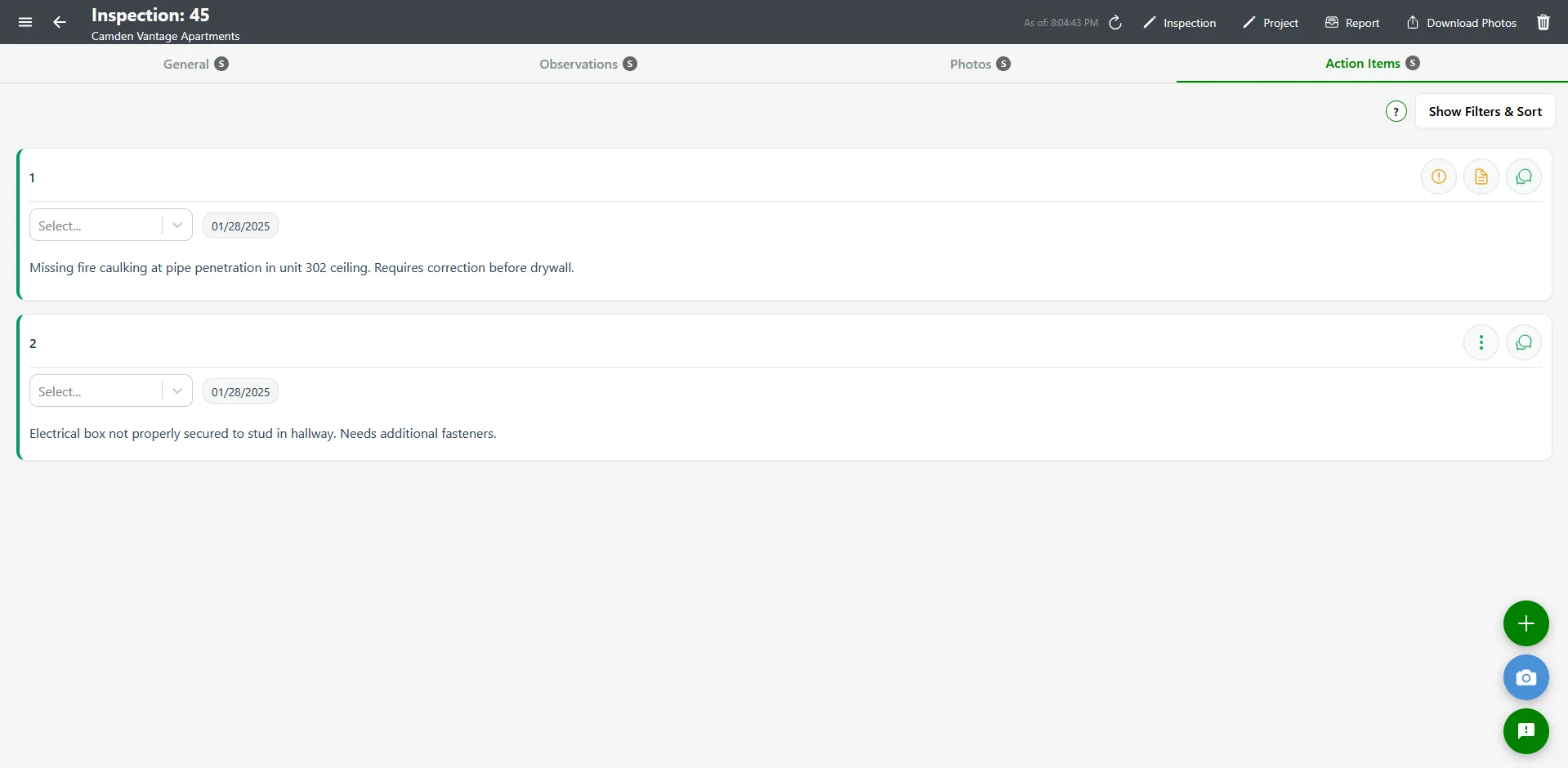Open the Select dropdown on item 1
This screenshot has width=1568, height=768.
(111, 225)
